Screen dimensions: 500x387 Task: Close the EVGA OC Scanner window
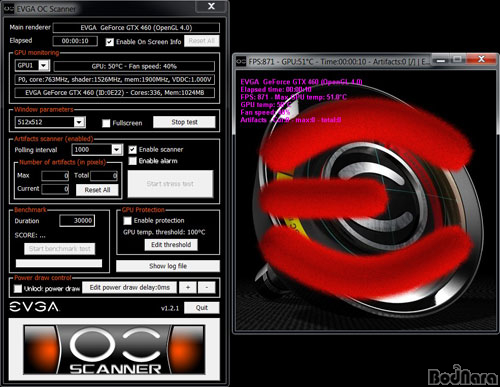pyautogui.click(x=211, y=6)
